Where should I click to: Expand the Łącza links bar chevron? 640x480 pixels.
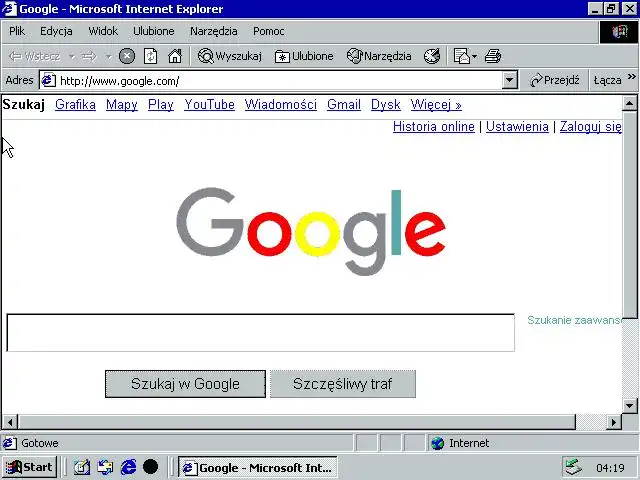(x=631, y=77)
